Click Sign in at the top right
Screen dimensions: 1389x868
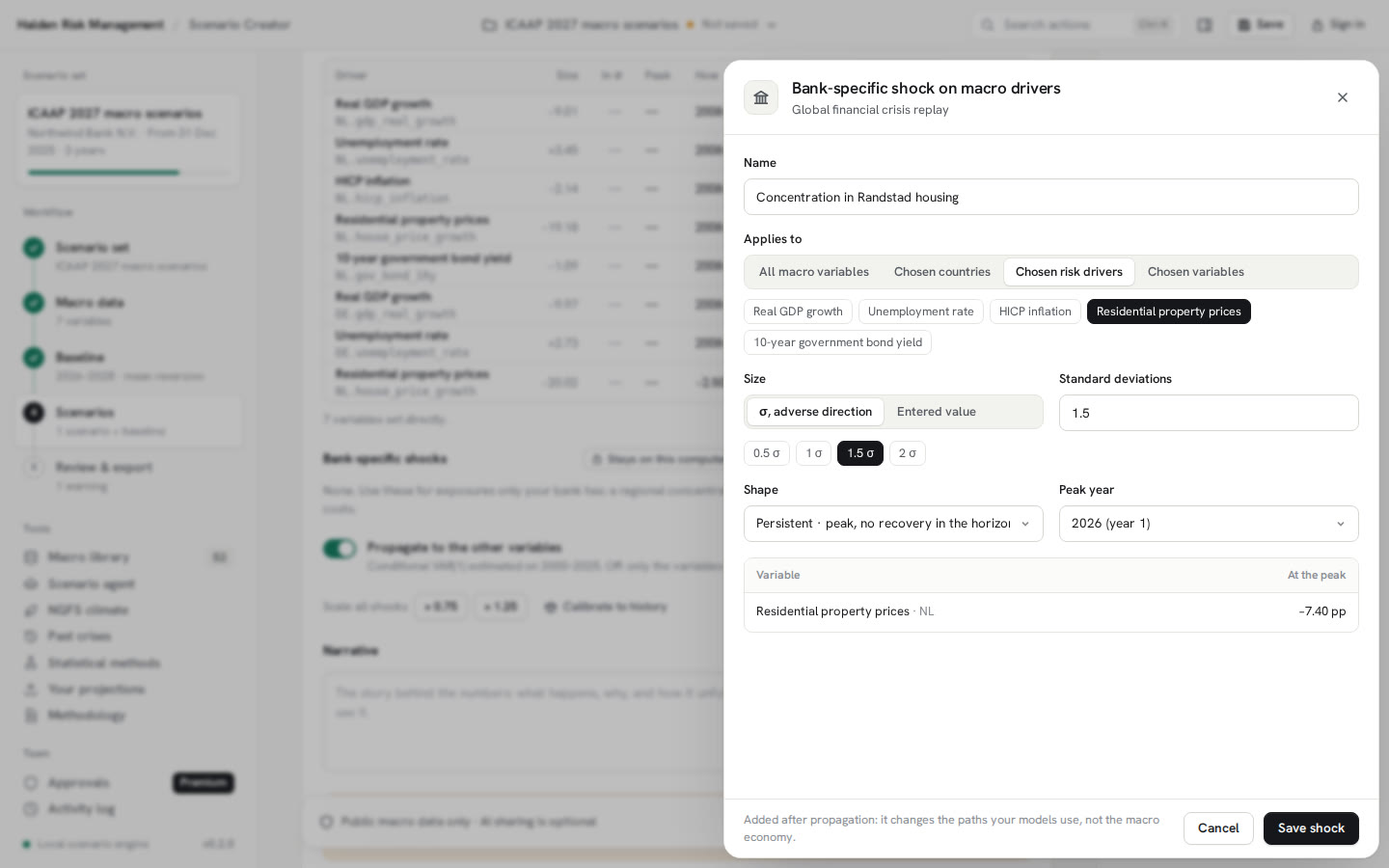[x=1337, y=25]
